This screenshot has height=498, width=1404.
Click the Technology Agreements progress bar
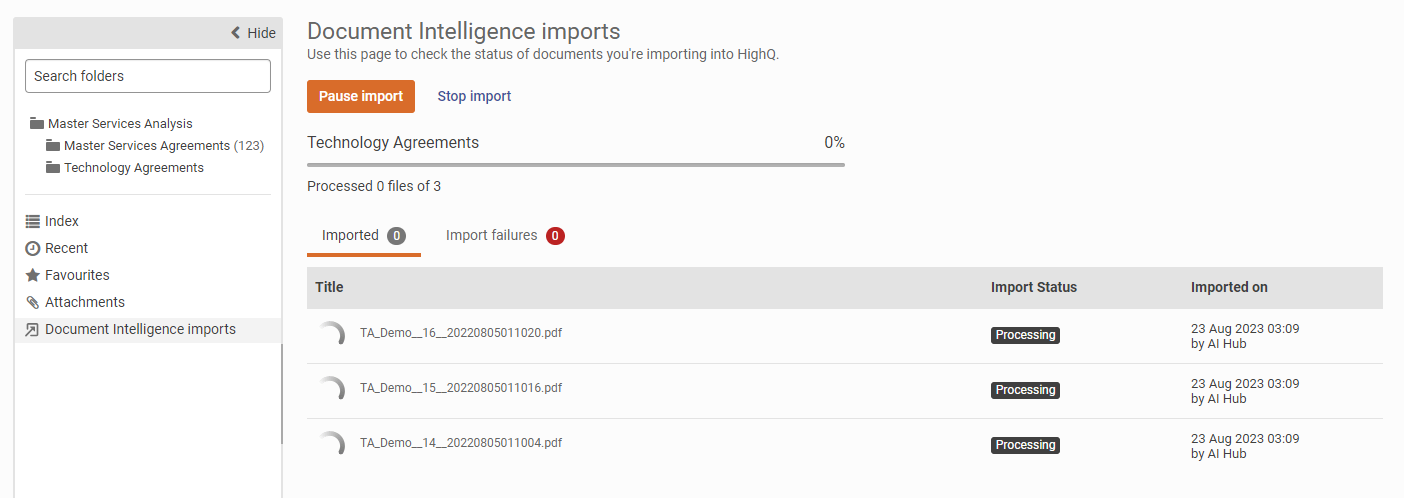pos(575,164)
